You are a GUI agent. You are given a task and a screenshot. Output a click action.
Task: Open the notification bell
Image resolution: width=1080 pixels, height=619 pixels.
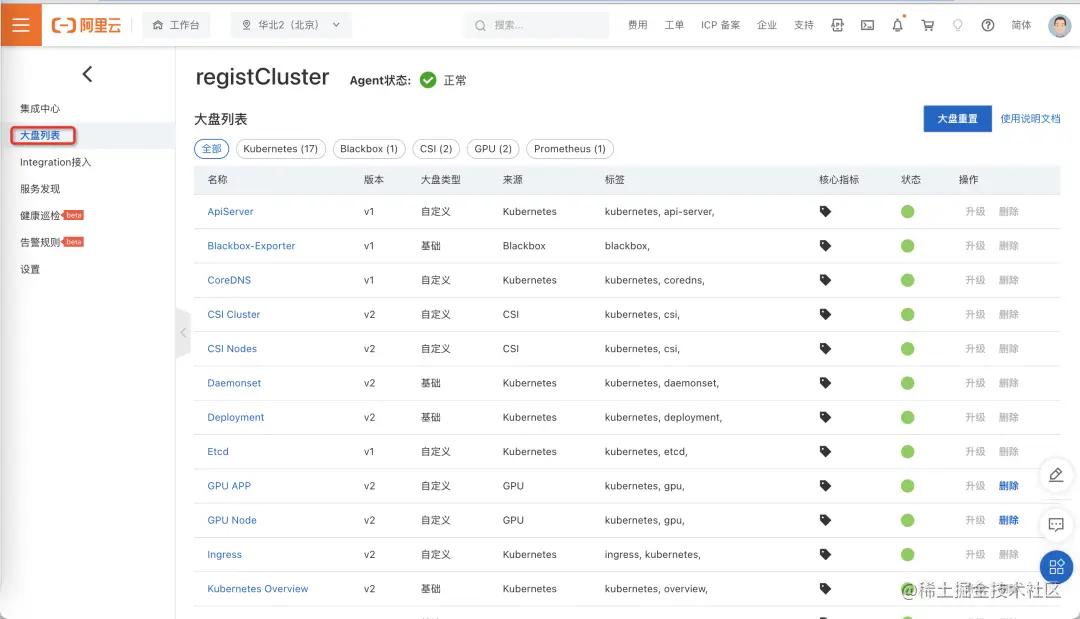[897, 25]
